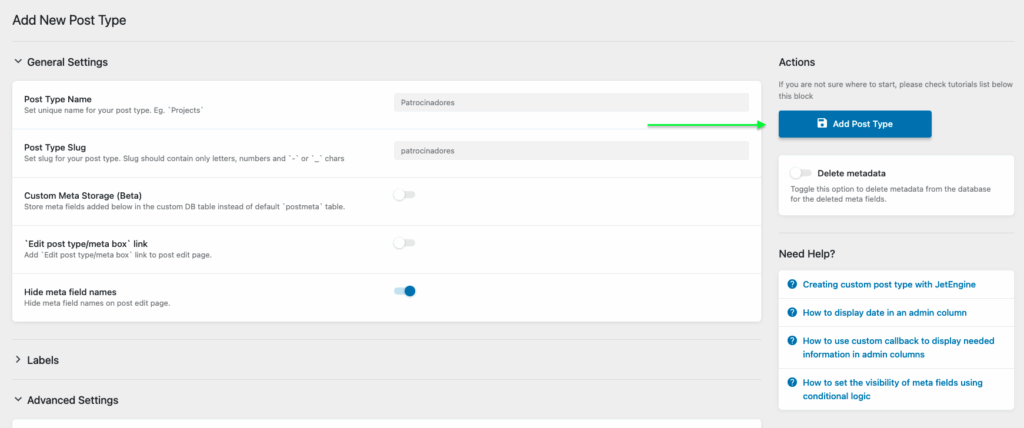Expand the Labels section
The image size is (1024, 428).
point(18,360)
